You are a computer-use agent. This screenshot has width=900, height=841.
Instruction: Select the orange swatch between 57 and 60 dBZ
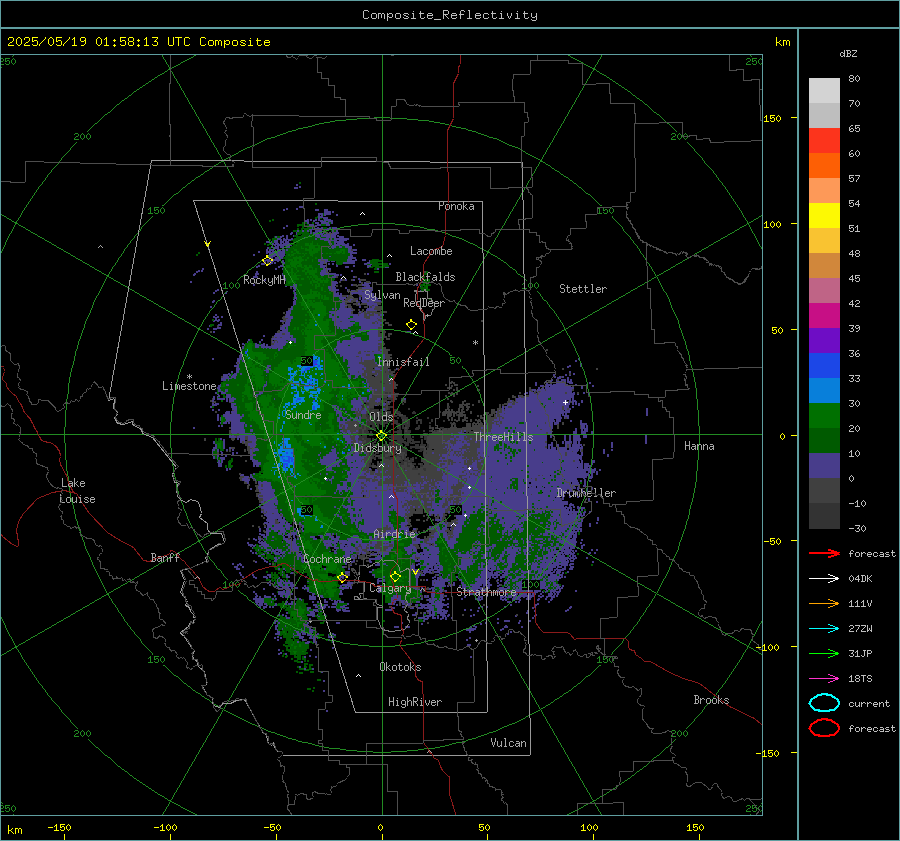[x=824, y=165]
